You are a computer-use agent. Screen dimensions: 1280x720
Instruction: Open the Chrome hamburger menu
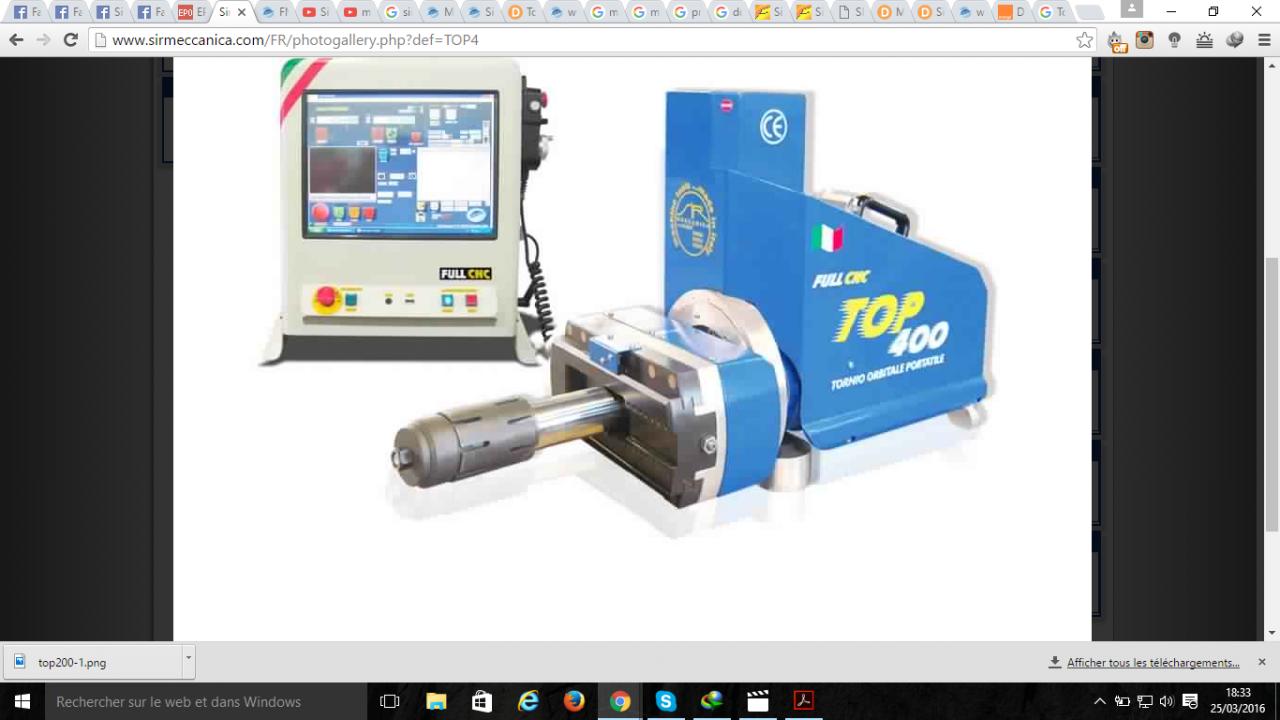click(1264, 40)
